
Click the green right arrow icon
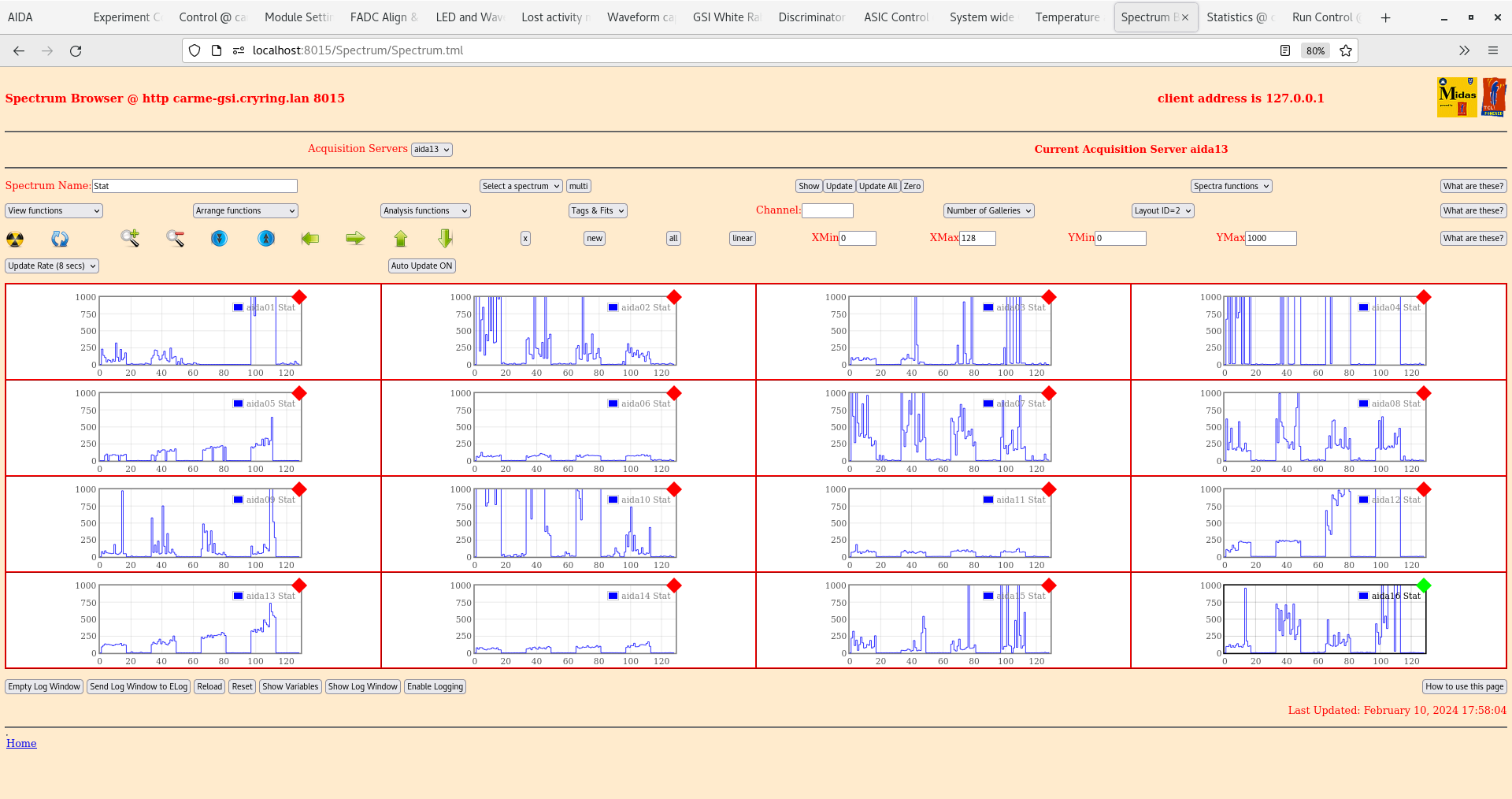coord(355,238)
